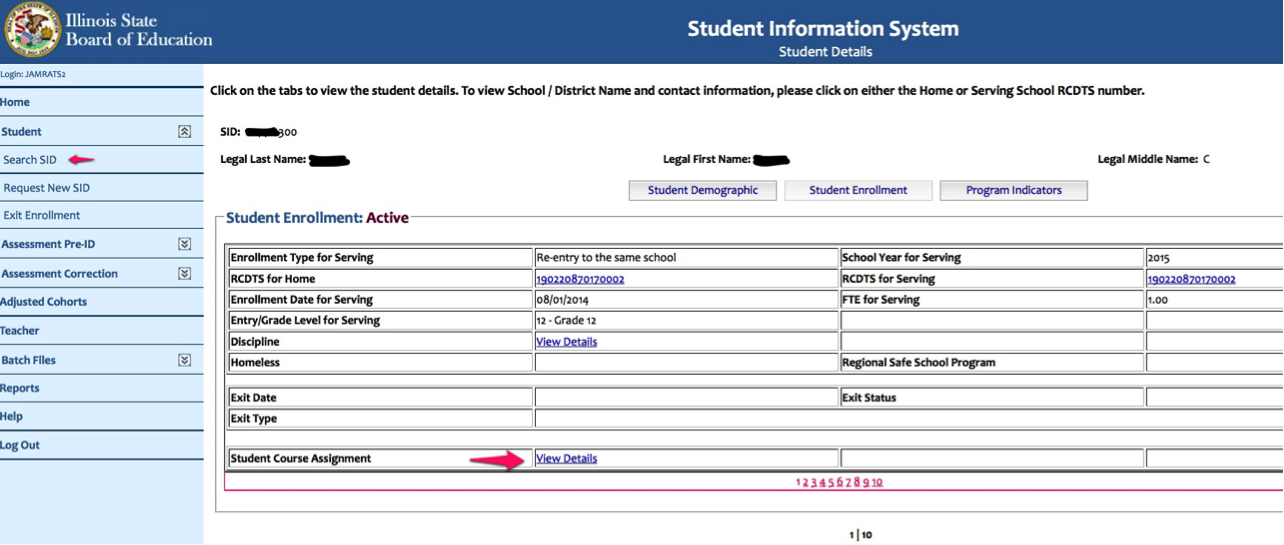
Task: Switch to Program Indicators tab
Action: coord(1013,190)
